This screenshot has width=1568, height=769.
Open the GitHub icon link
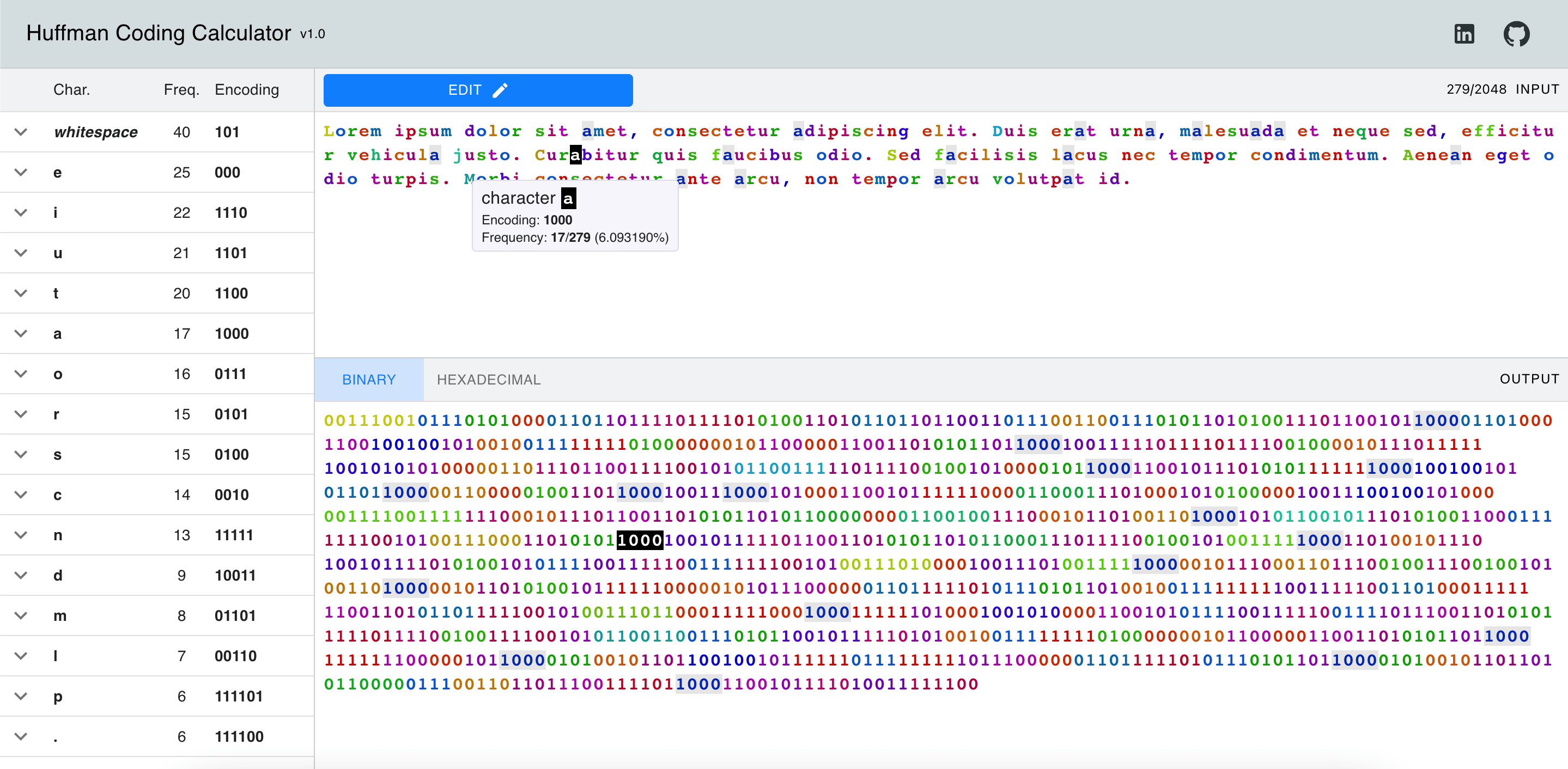(x=1516, y=34)
